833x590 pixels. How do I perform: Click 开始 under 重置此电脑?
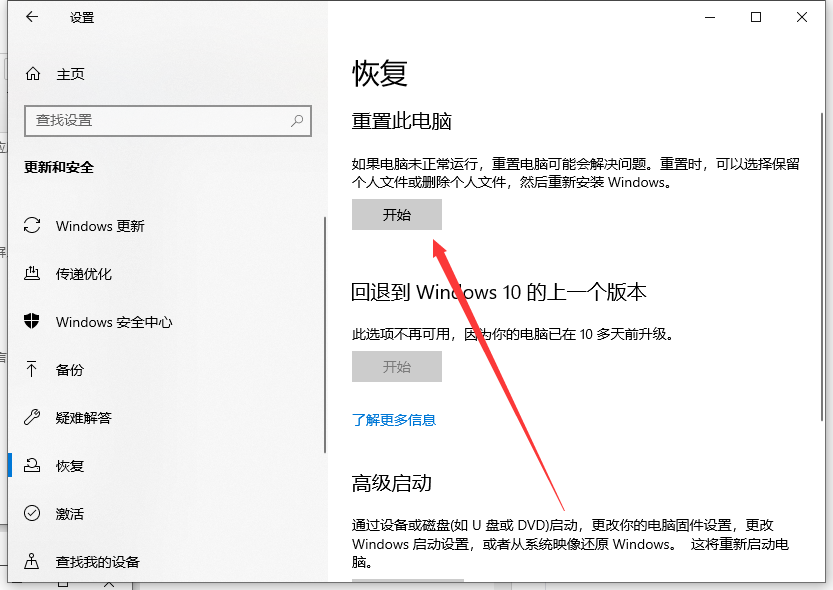(x=397, y=215)
